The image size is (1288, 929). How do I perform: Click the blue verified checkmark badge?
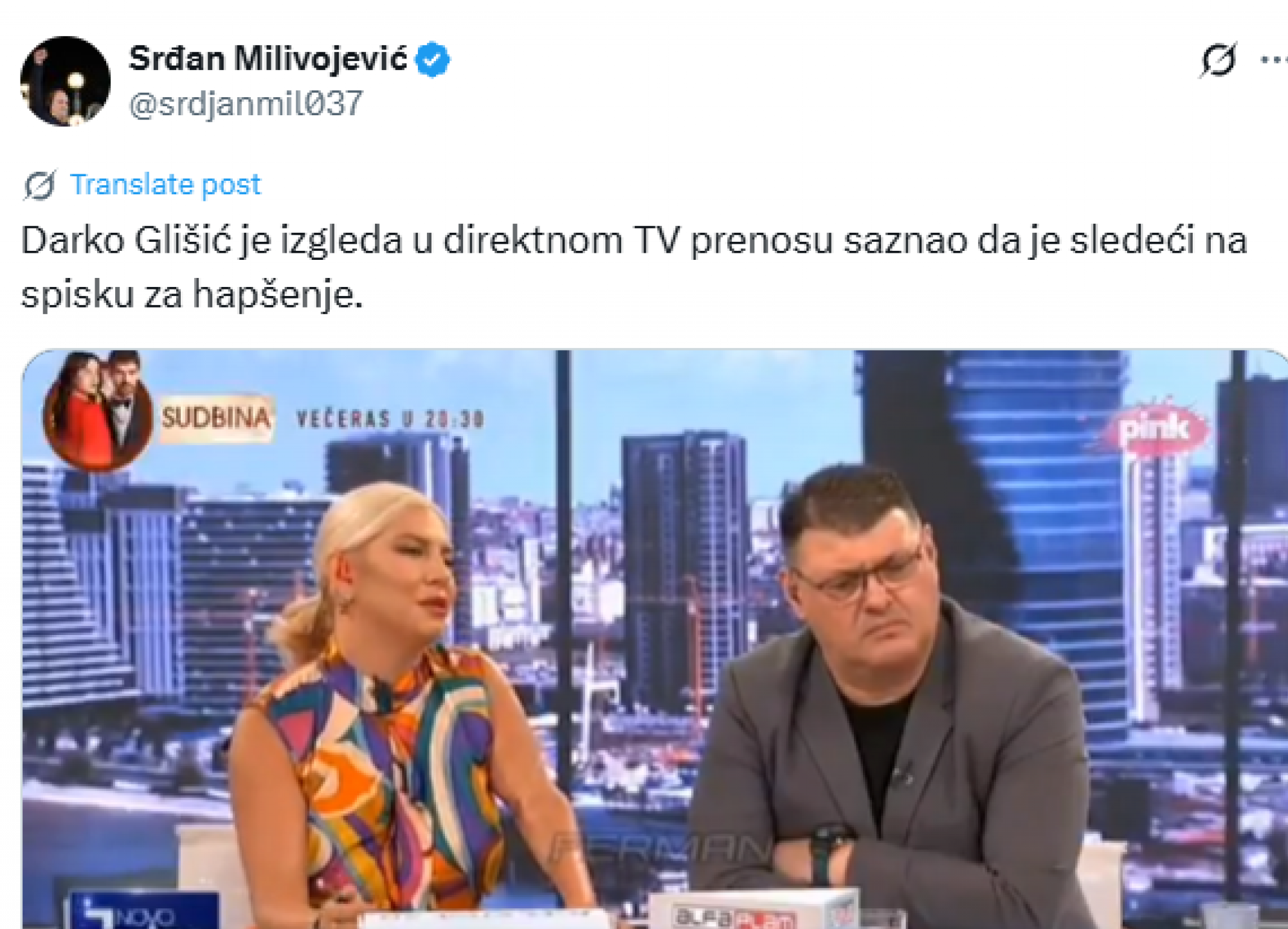pyautogui.click(x=433, y=59)
